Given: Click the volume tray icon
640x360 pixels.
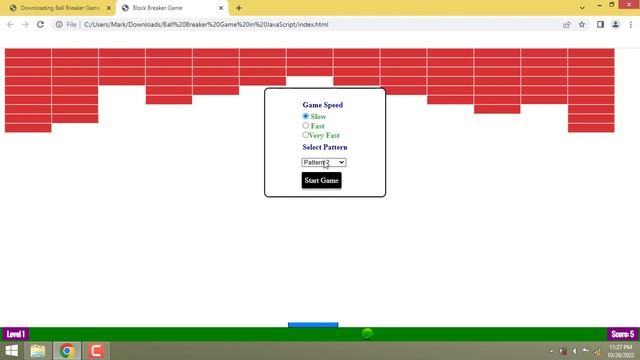Looking at the screenshot, I should click(574, 351).
